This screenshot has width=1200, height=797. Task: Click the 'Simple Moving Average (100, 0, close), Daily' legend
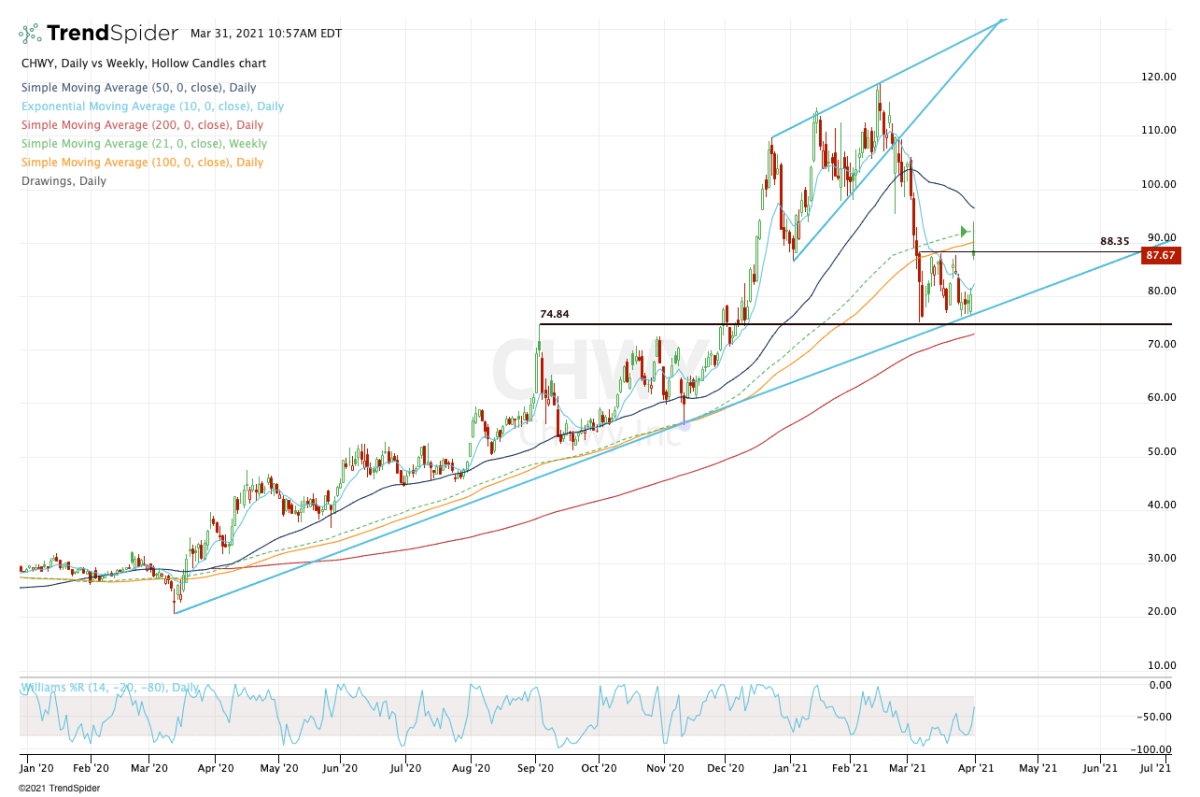pos(142,162)
